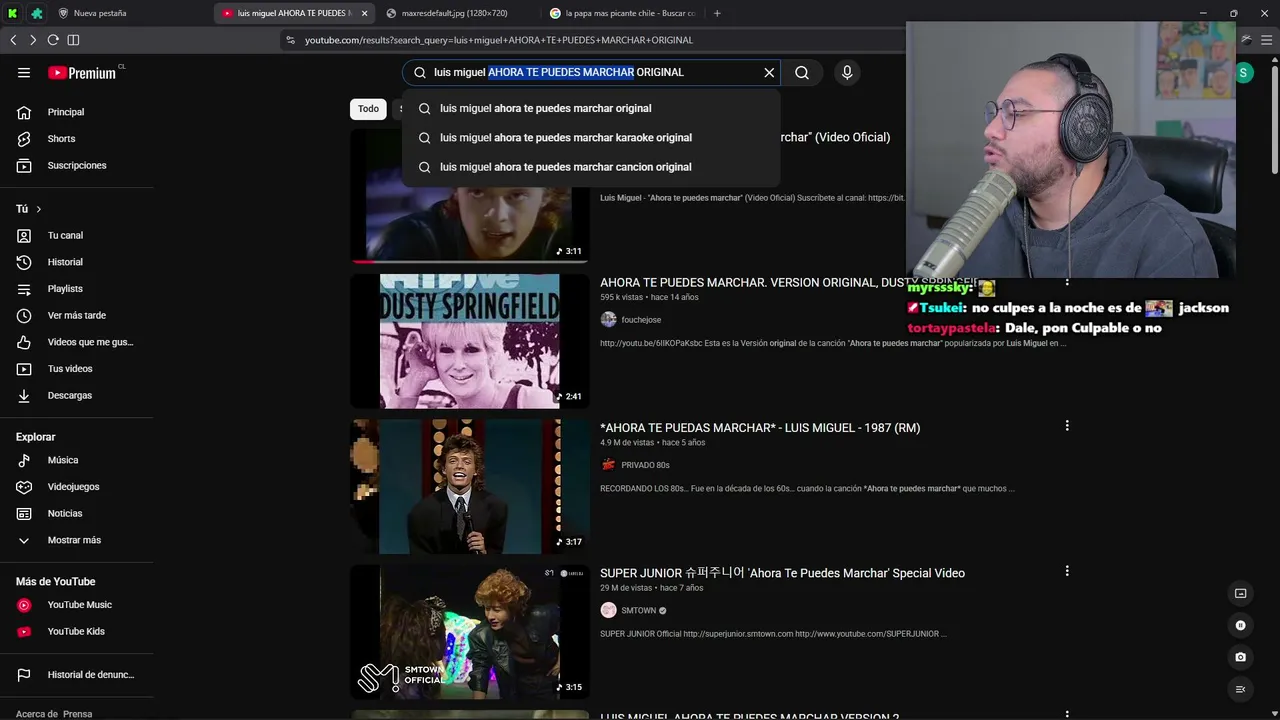Screen dimensions: 1280x720
Task: Open the Kick pinned tab icon
Action: pos(13,13)
